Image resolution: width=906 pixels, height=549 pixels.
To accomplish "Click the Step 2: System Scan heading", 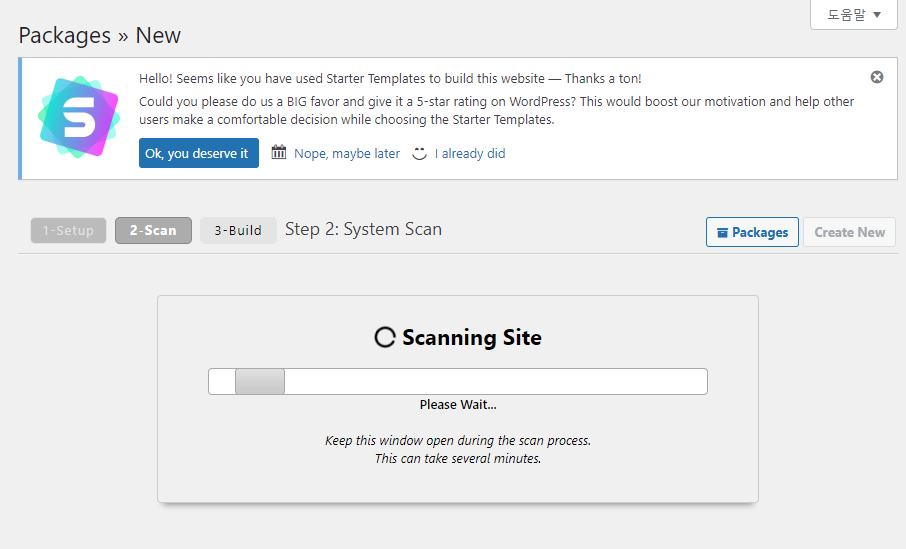I will (x=363, y=229).
